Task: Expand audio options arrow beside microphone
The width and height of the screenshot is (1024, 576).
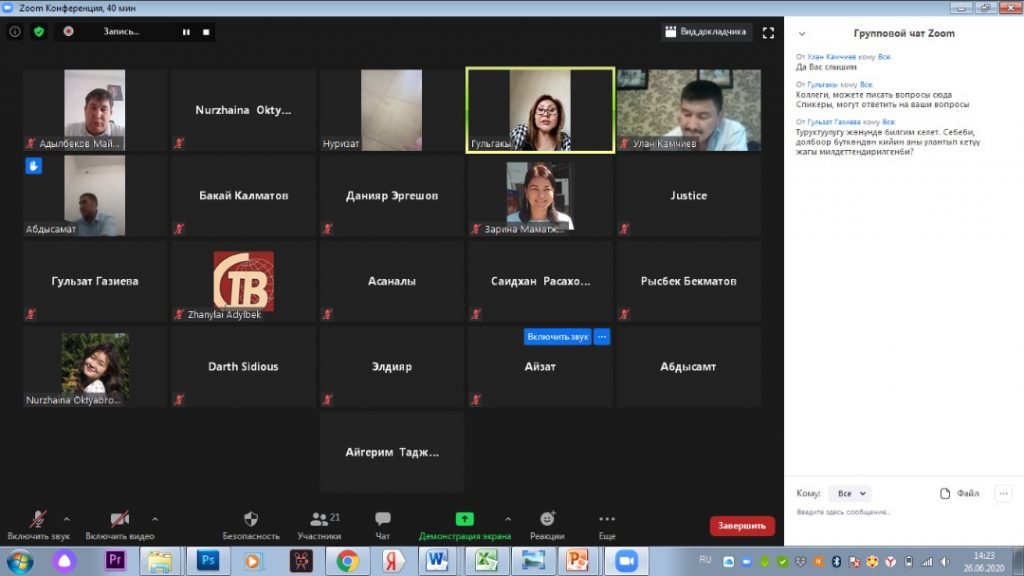Action: tap(67, 519)
